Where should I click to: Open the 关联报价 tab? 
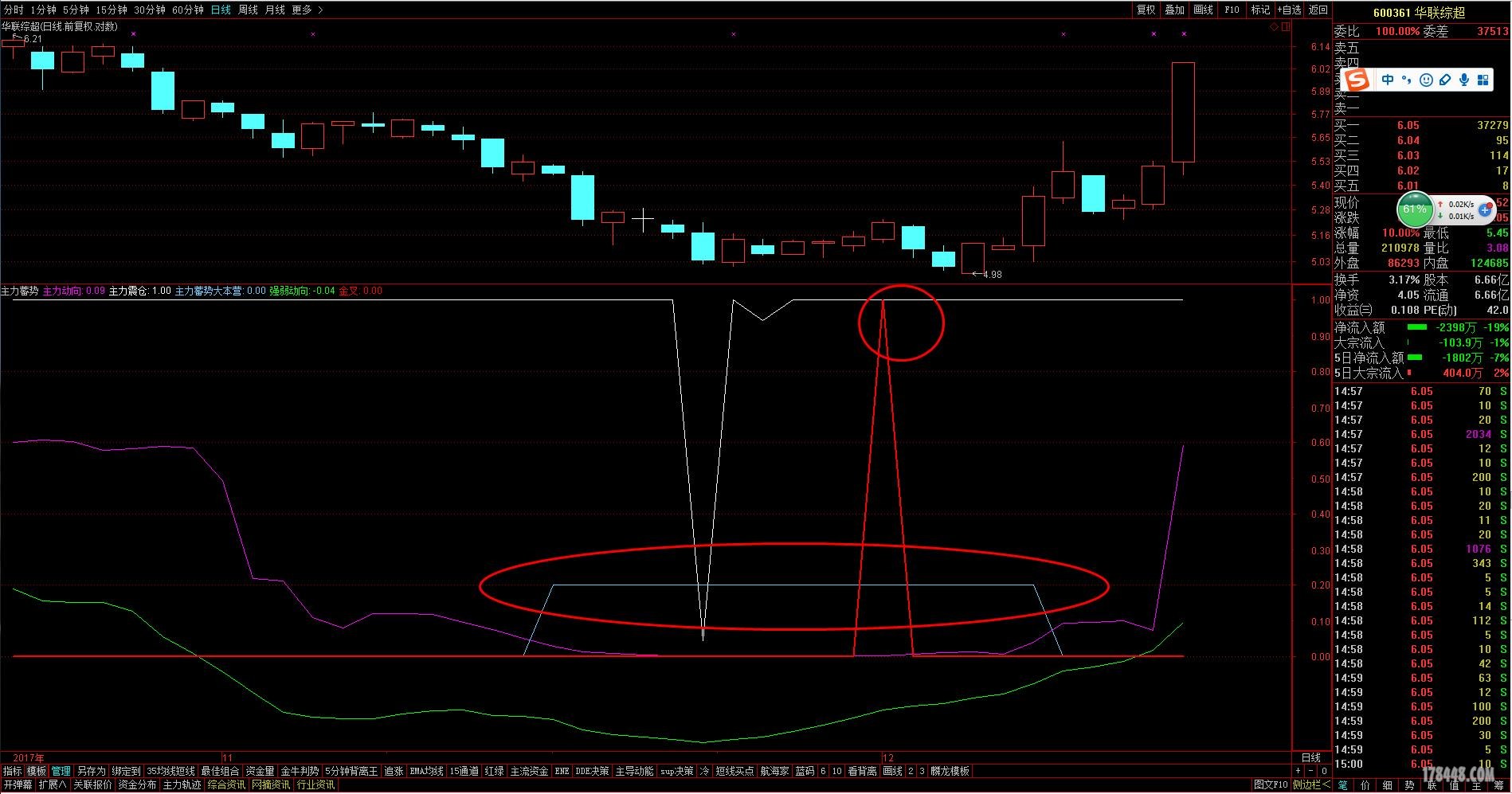pos(92,785)
